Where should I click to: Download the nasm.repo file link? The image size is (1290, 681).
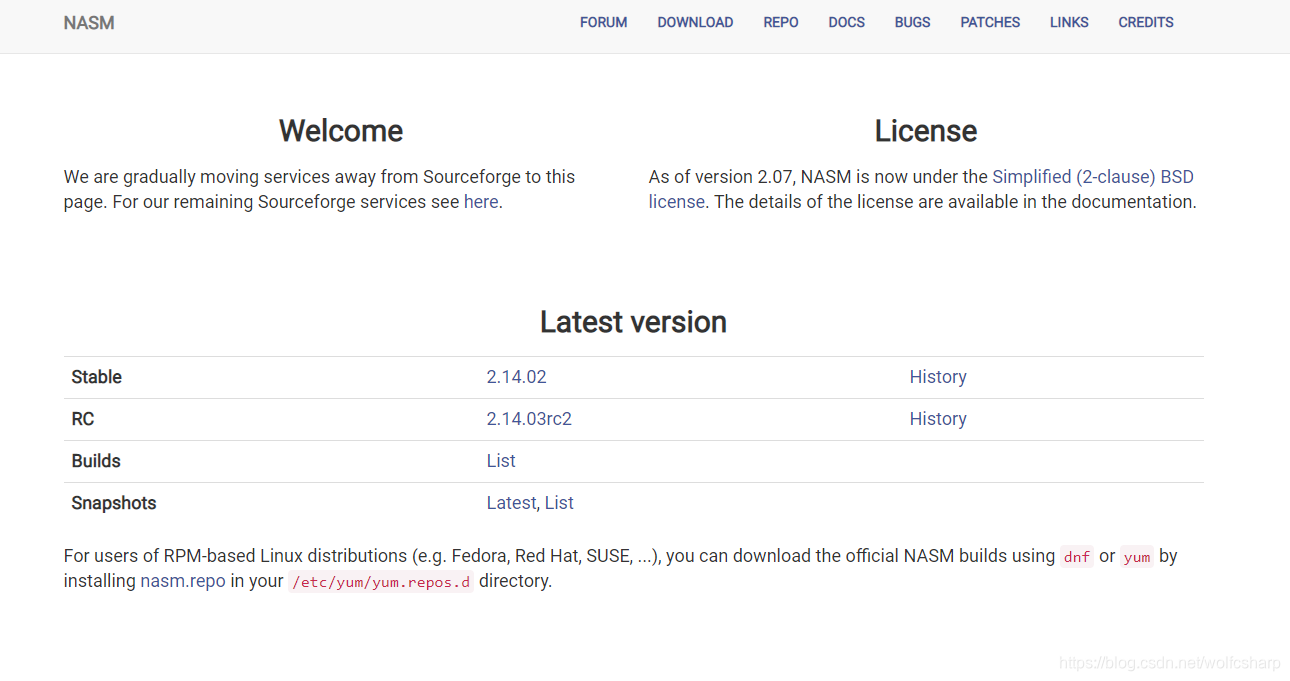click(x=183, y=581)
